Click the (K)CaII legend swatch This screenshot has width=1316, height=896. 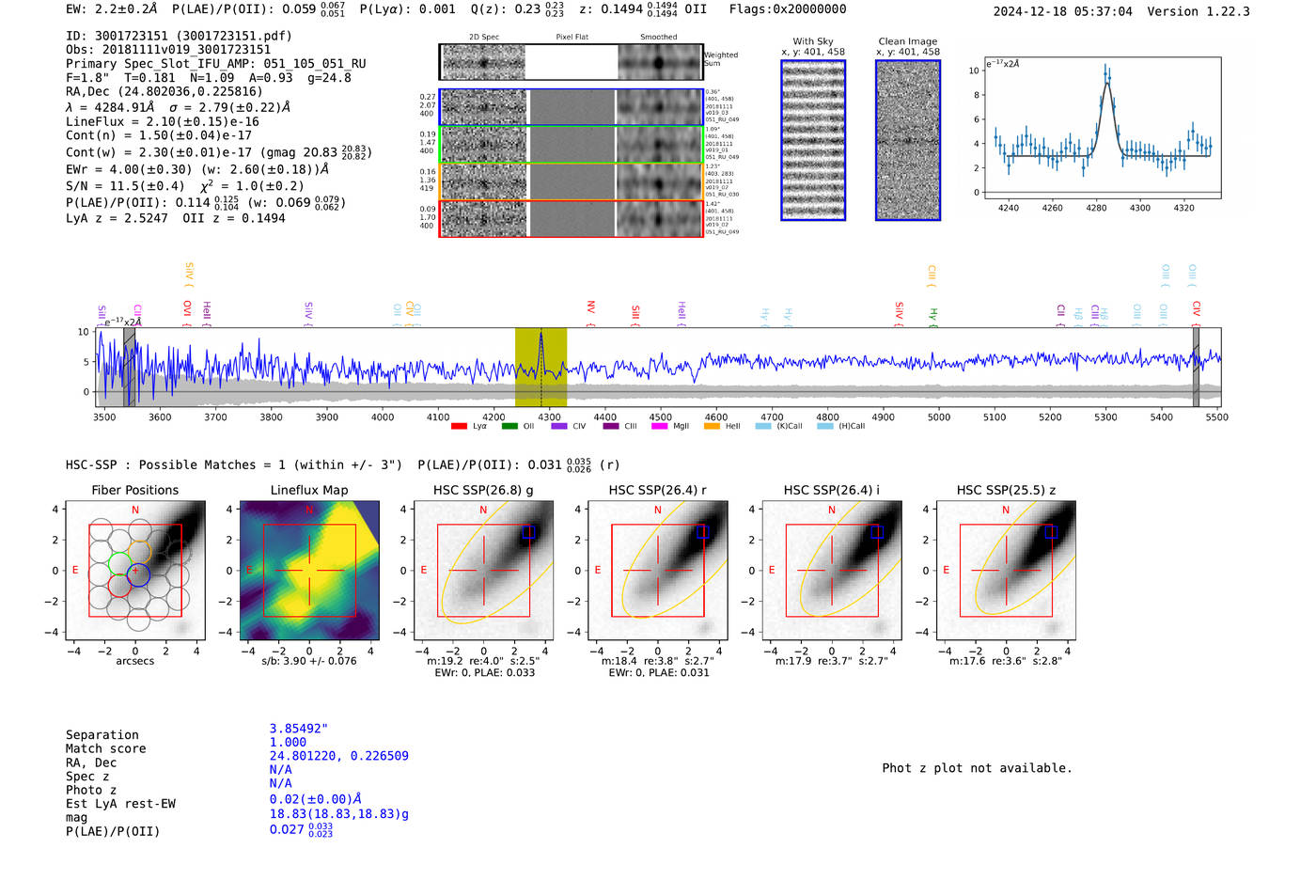(x=763, y=426)
